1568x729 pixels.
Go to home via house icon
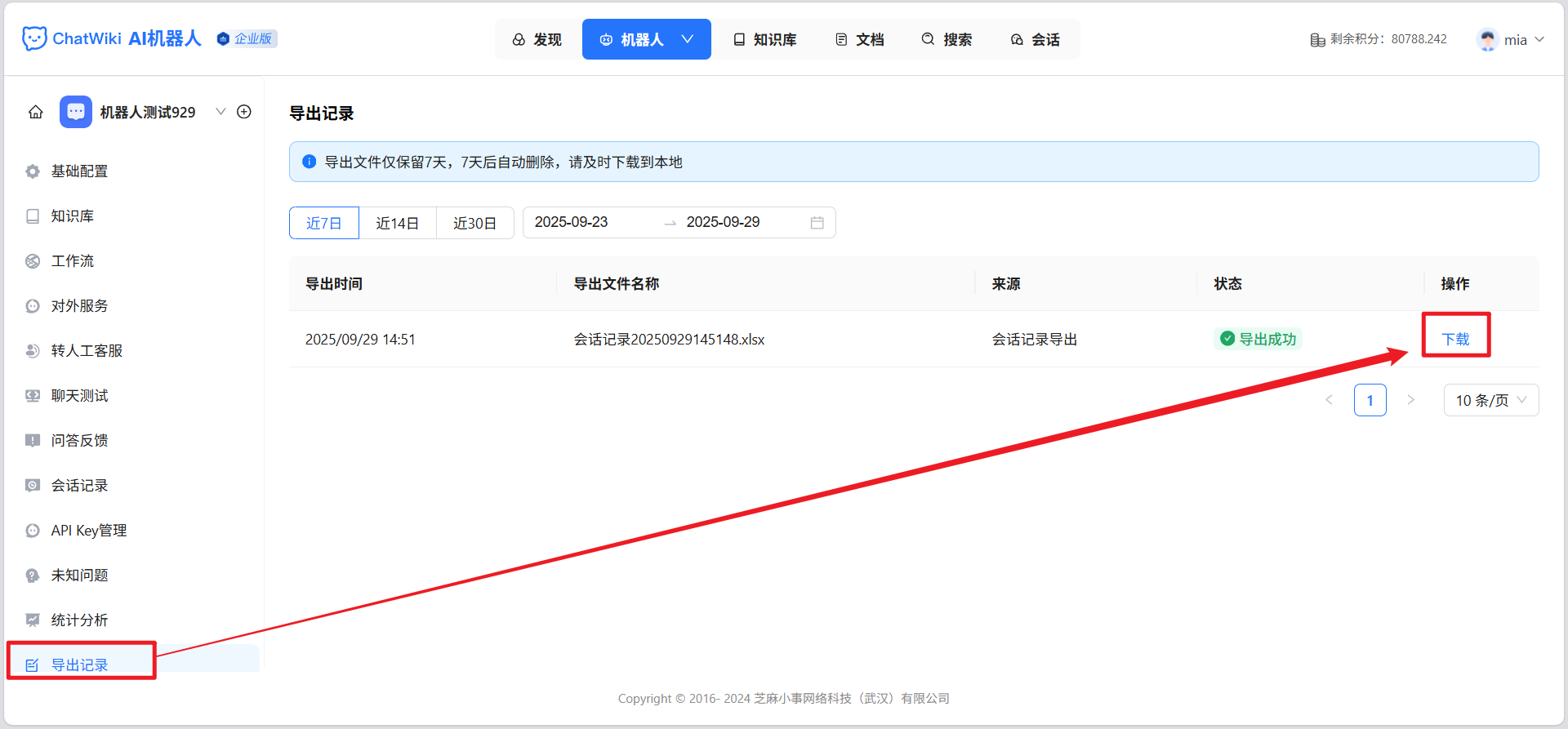click(x=36, y=112)
